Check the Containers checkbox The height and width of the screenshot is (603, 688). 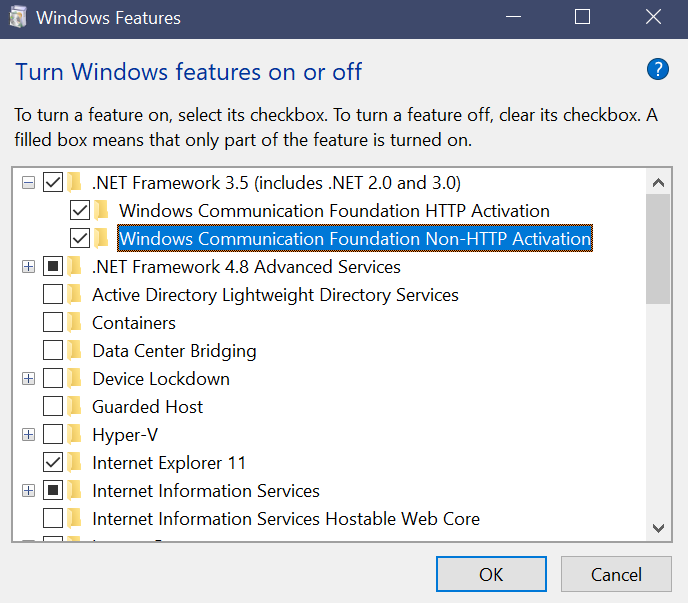click(53, 323)
